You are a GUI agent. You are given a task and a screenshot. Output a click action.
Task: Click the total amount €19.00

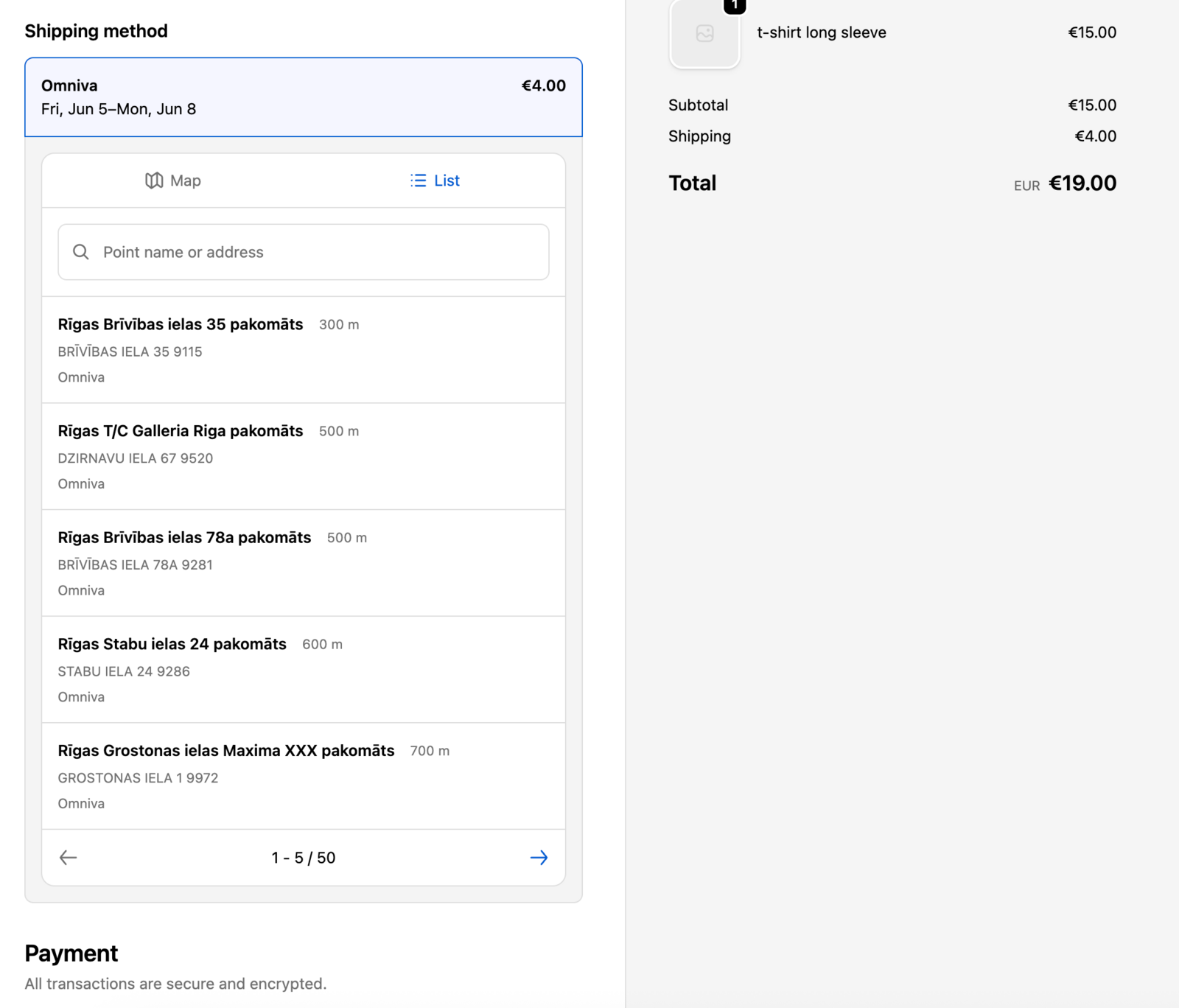(x=1082, y=183)
